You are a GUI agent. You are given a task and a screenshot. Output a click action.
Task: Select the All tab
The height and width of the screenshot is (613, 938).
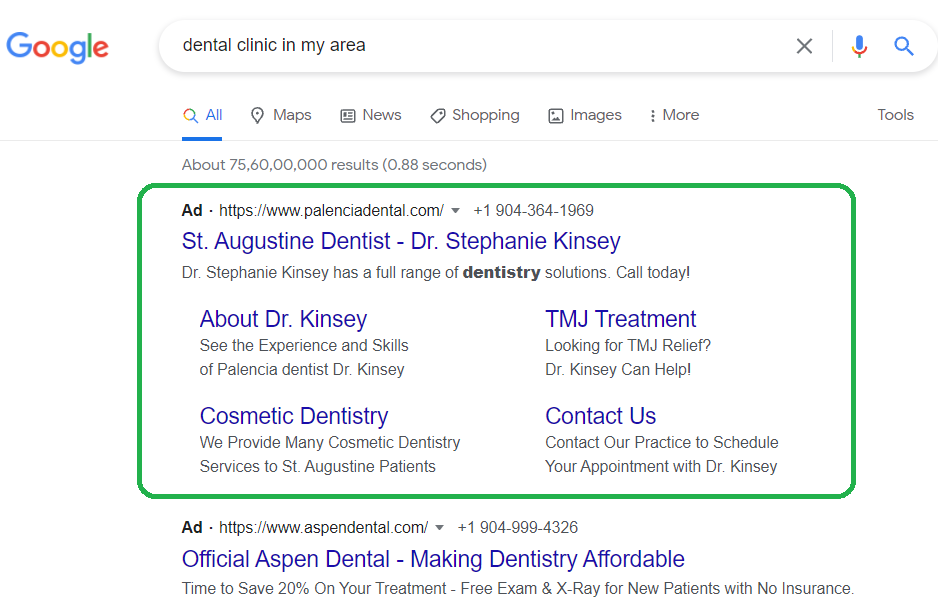pos(203,115)
